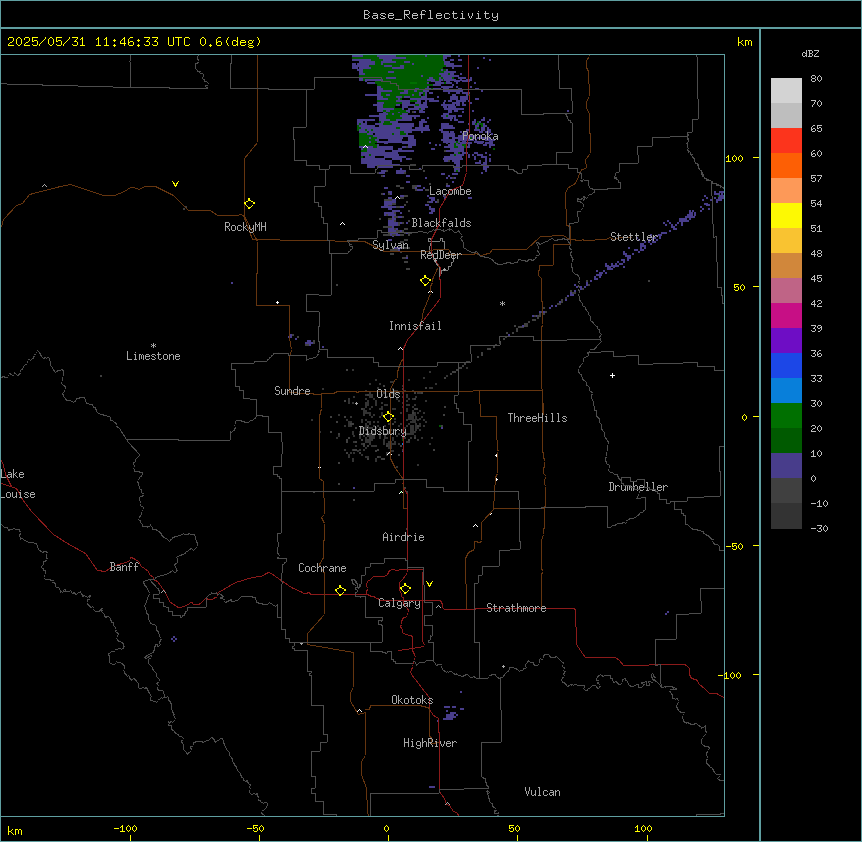Click the Olds town label
This screenshot has width=862, height=842.
(388, 394)
